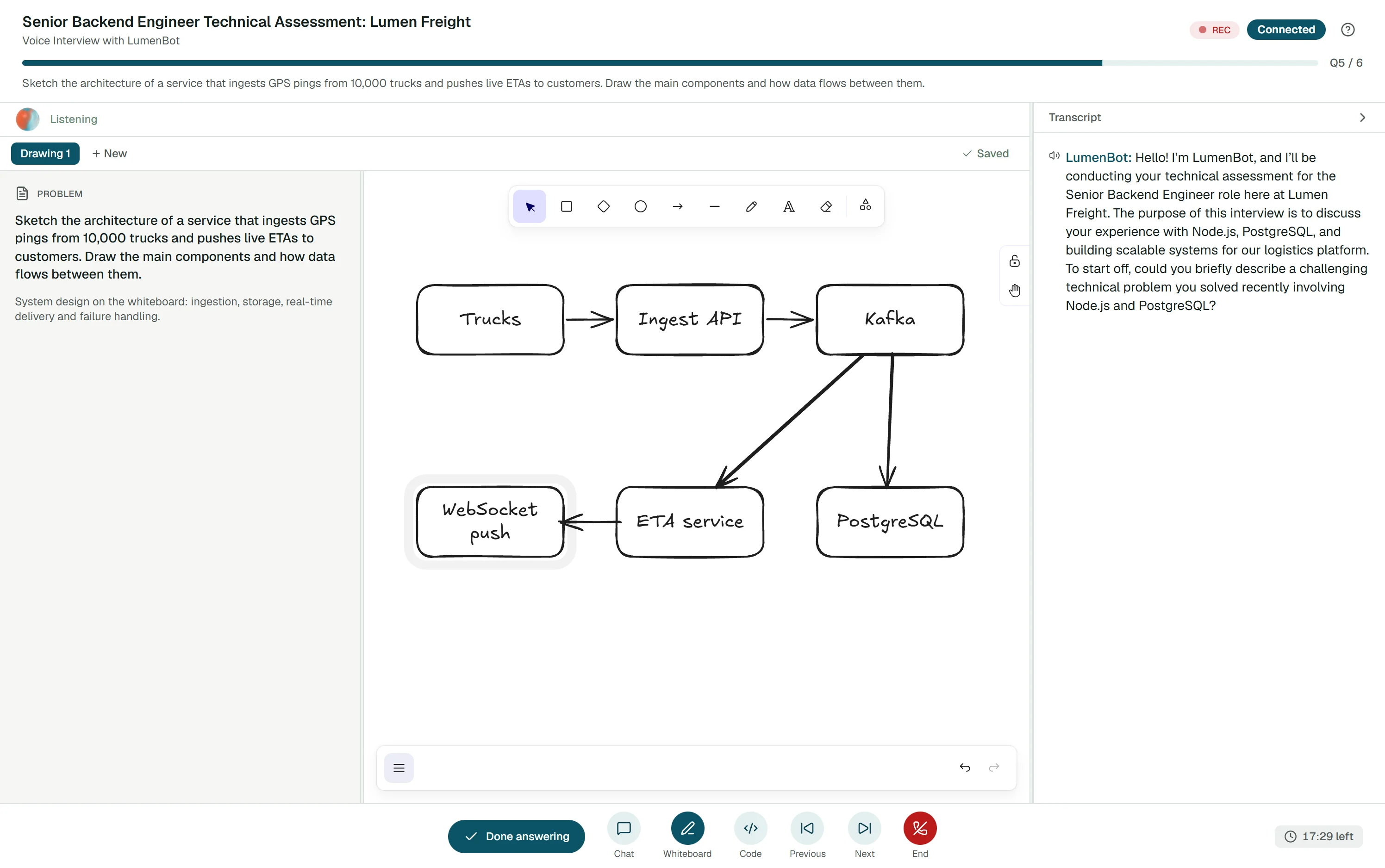Click the REC recording indicator
1385x868 pixels.
(x=1214, y=30)
